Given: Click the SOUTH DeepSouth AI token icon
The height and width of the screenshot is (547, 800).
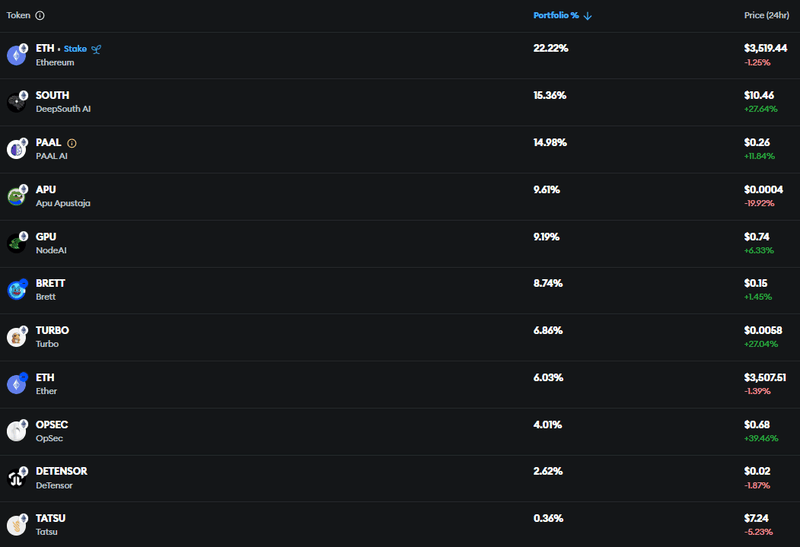Looking at the screenshot, I should pyautogui.click(x=17, y=102).
